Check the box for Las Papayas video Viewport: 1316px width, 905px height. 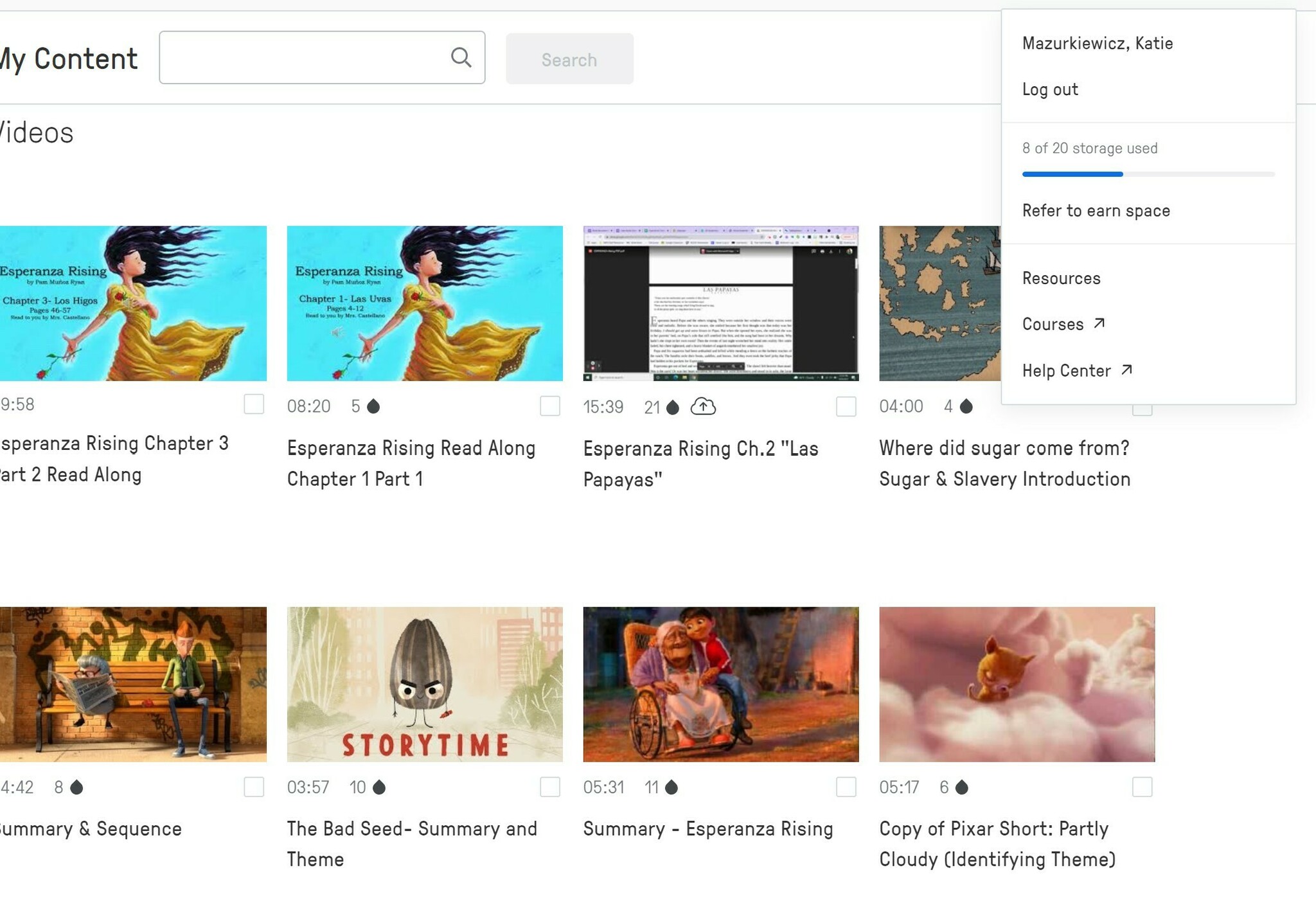coord(846,406)
